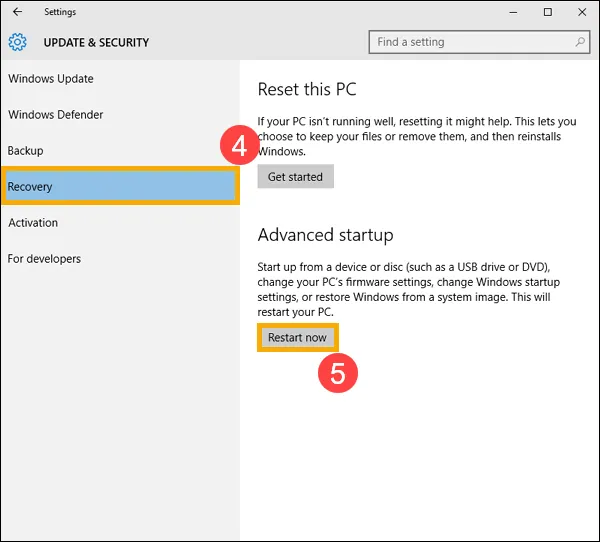Maximize the Settings window
Screen dimensions: 600x542
coord(548,12)
